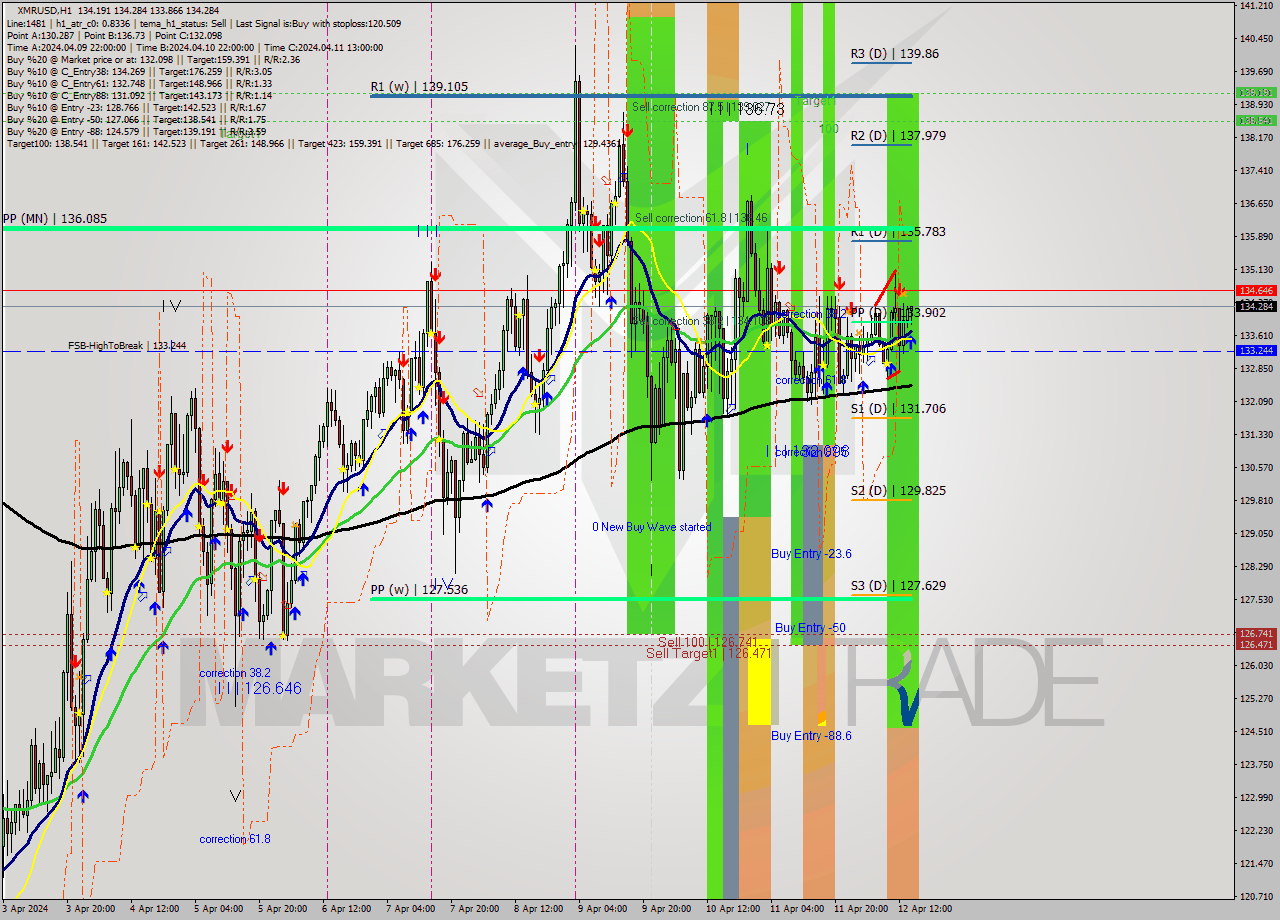The height and width of the screenshot is (920, 1280).
Task: Click the '4 Apr 12:00' time axis label
Action: coord(155,909)
